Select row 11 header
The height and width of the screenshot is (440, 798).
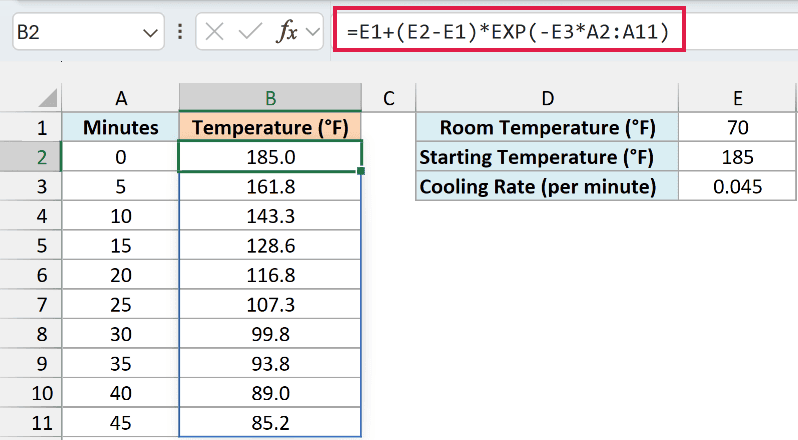click(x=31, y=423)
